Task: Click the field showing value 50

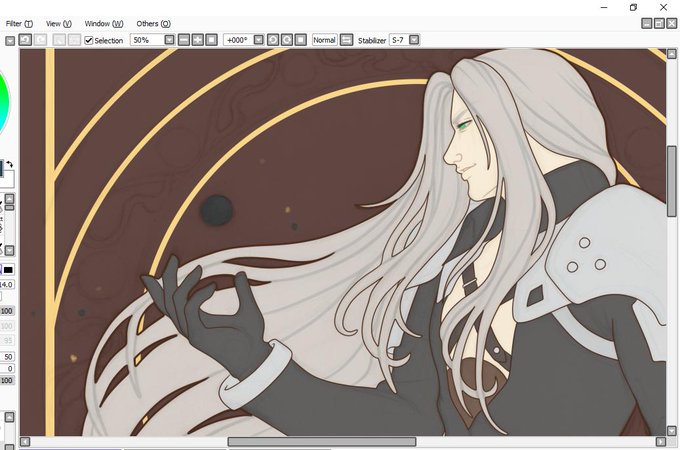Action: (x=7, y=357)
